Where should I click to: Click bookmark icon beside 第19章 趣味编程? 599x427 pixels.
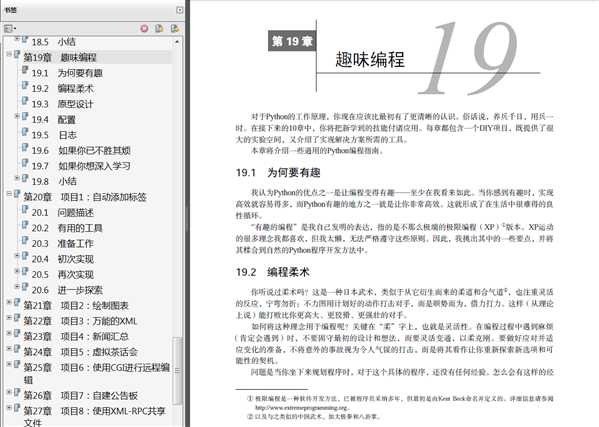(17, 55)
